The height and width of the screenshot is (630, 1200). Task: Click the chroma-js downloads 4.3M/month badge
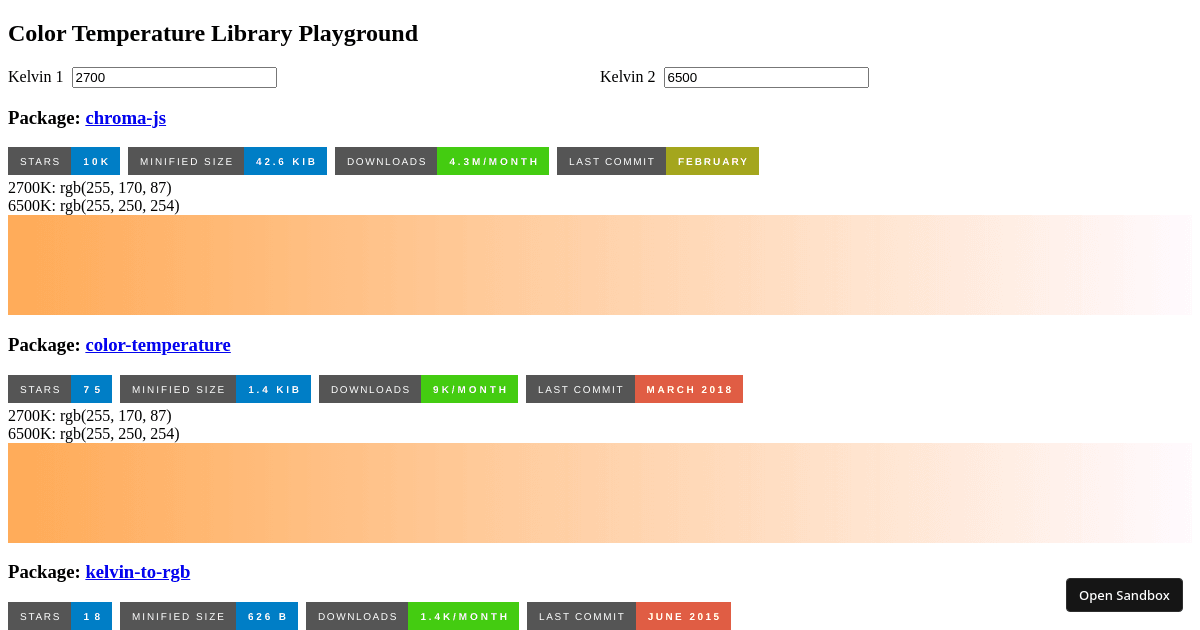tap(442, 161)
